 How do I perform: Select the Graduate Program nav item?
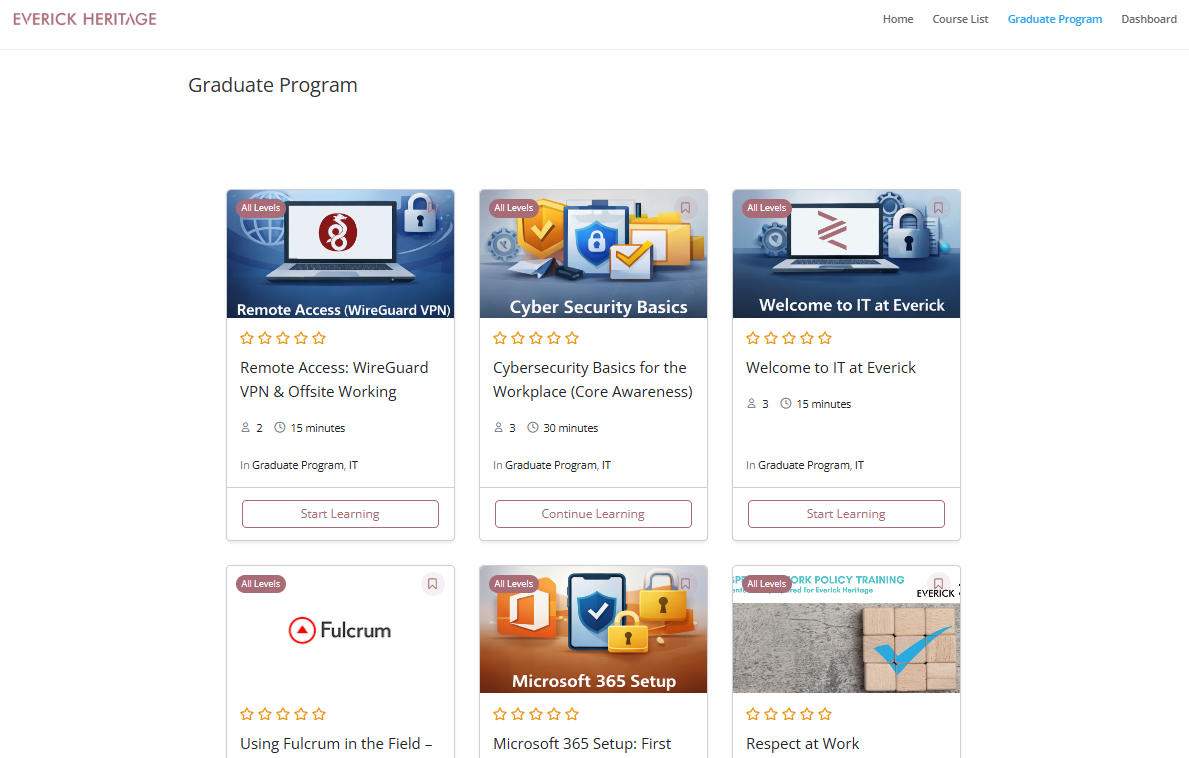pos(1055,19)
